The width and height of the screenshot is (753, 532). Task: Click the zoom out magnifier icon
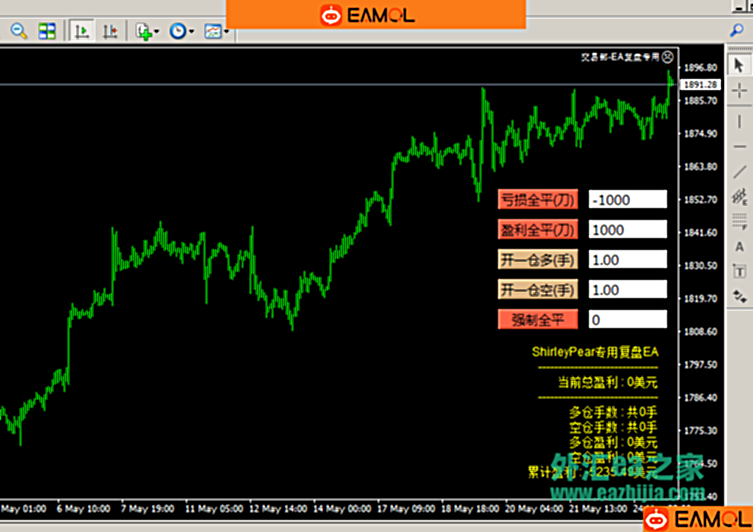(19, 31)
